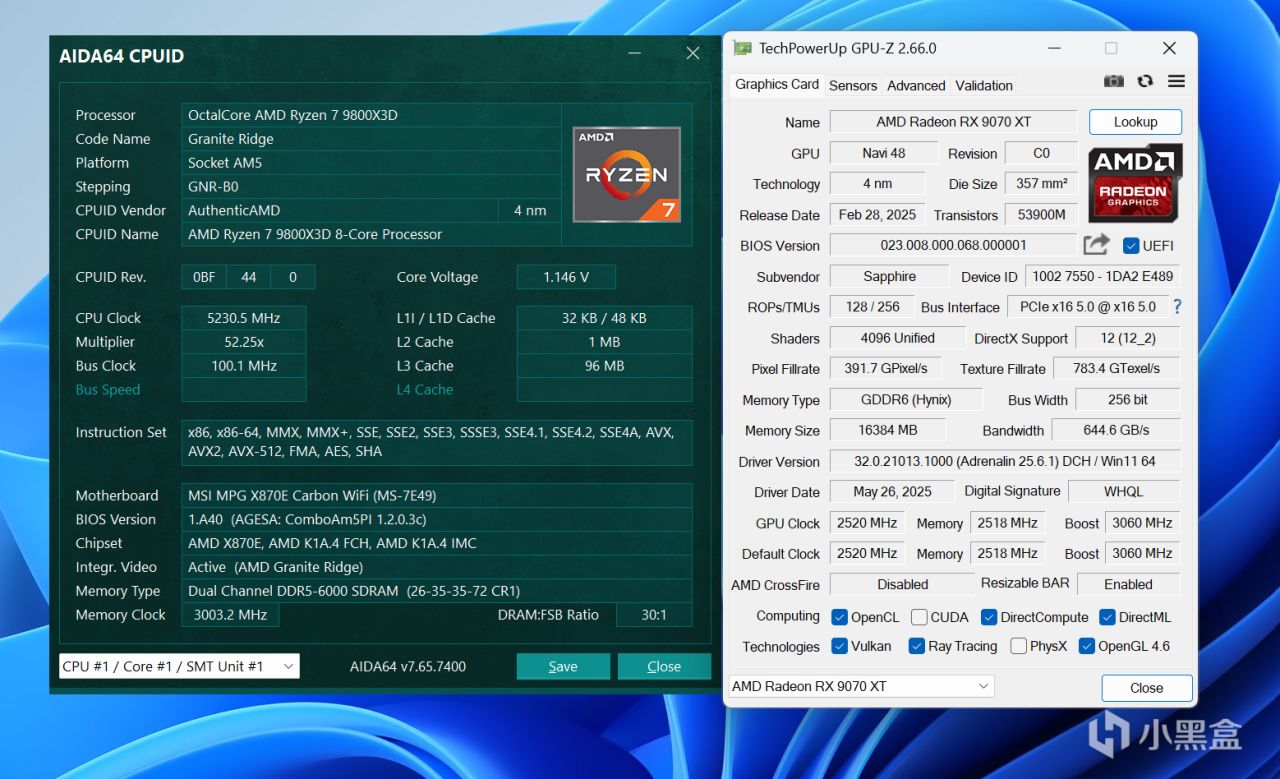The width and height of the screenshot is (1280, 779).
Task: Open the CPU core selection dropdown
Action: [x=179, y=666]
